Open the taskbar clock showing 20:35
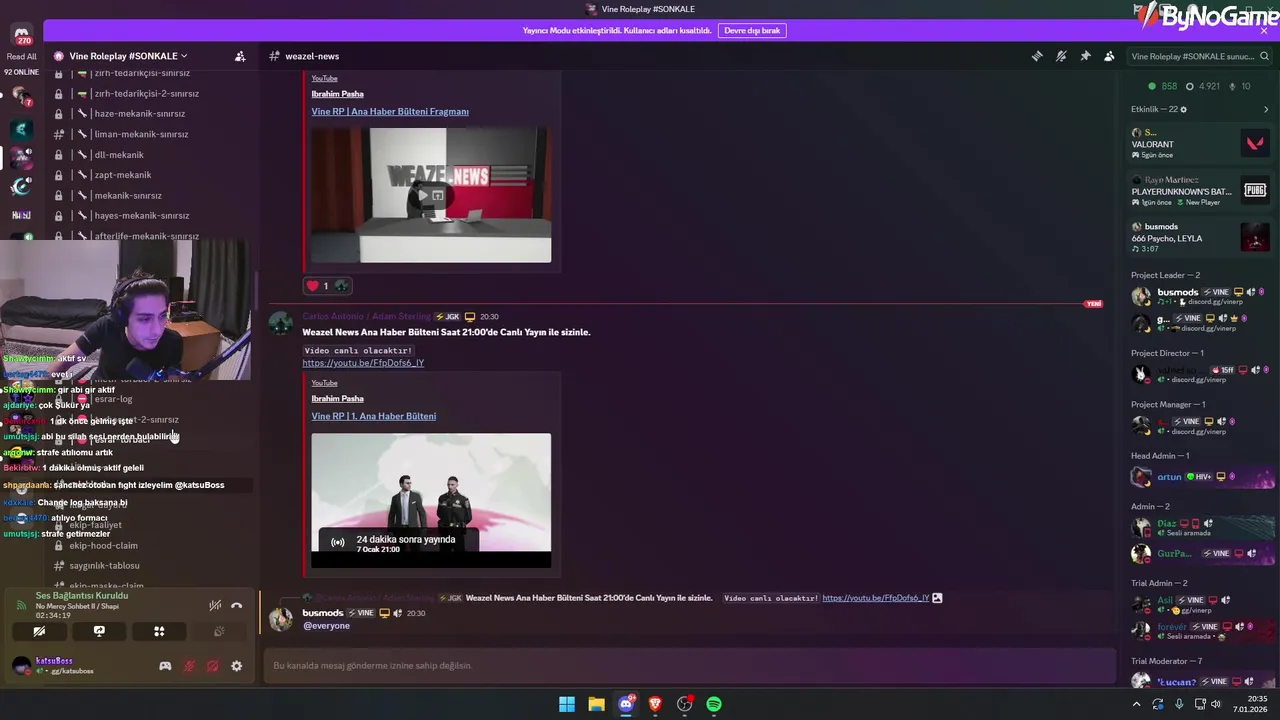This screenshot has height=720, width=1280. coord(1251,704)
